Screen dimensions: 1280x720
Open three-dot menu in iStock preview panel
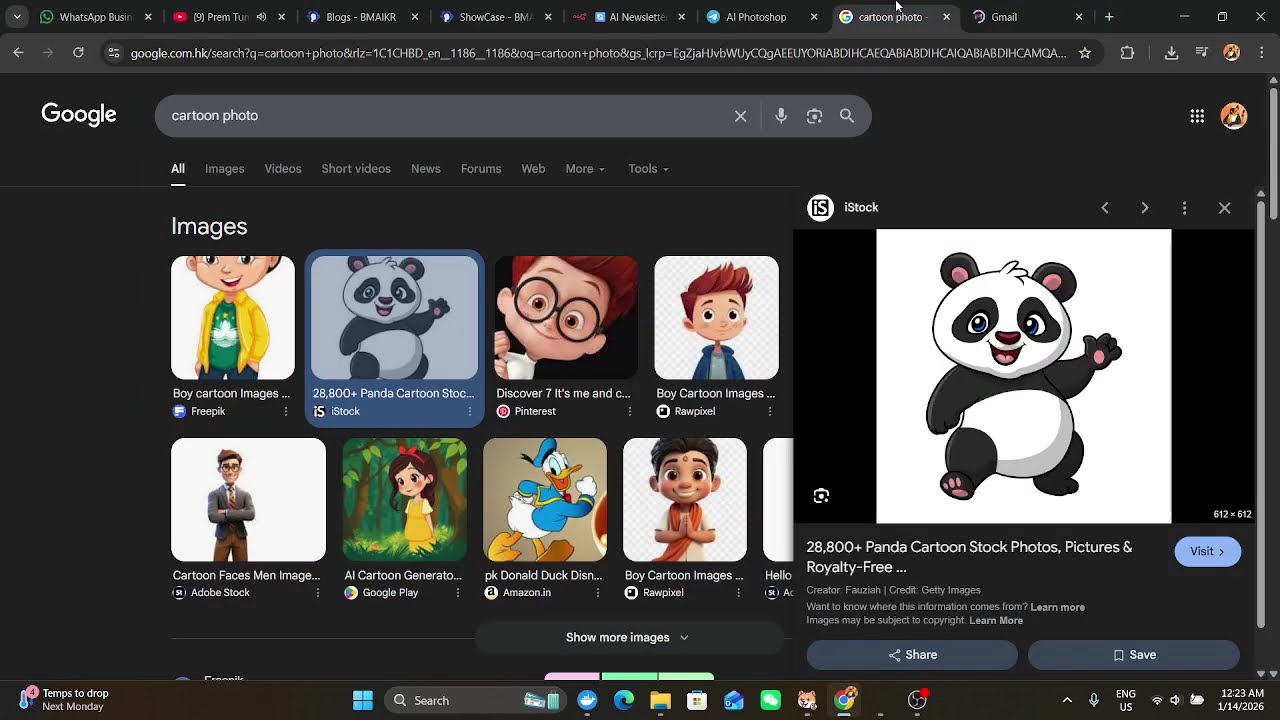click(x=1185, y=208)
